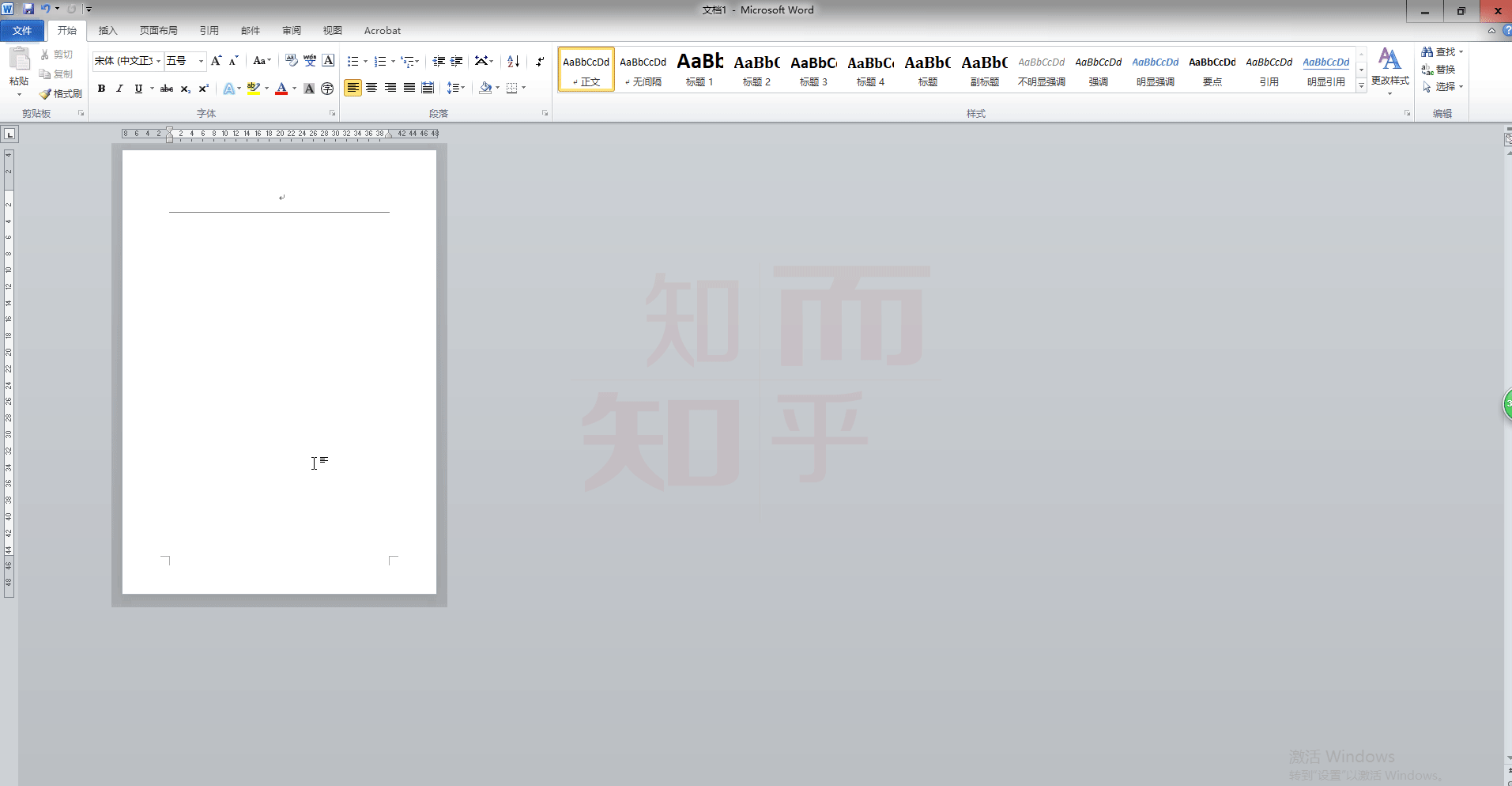Open the multilevel list dropdown
1512x786 pixels.
(x=410, y=61)
